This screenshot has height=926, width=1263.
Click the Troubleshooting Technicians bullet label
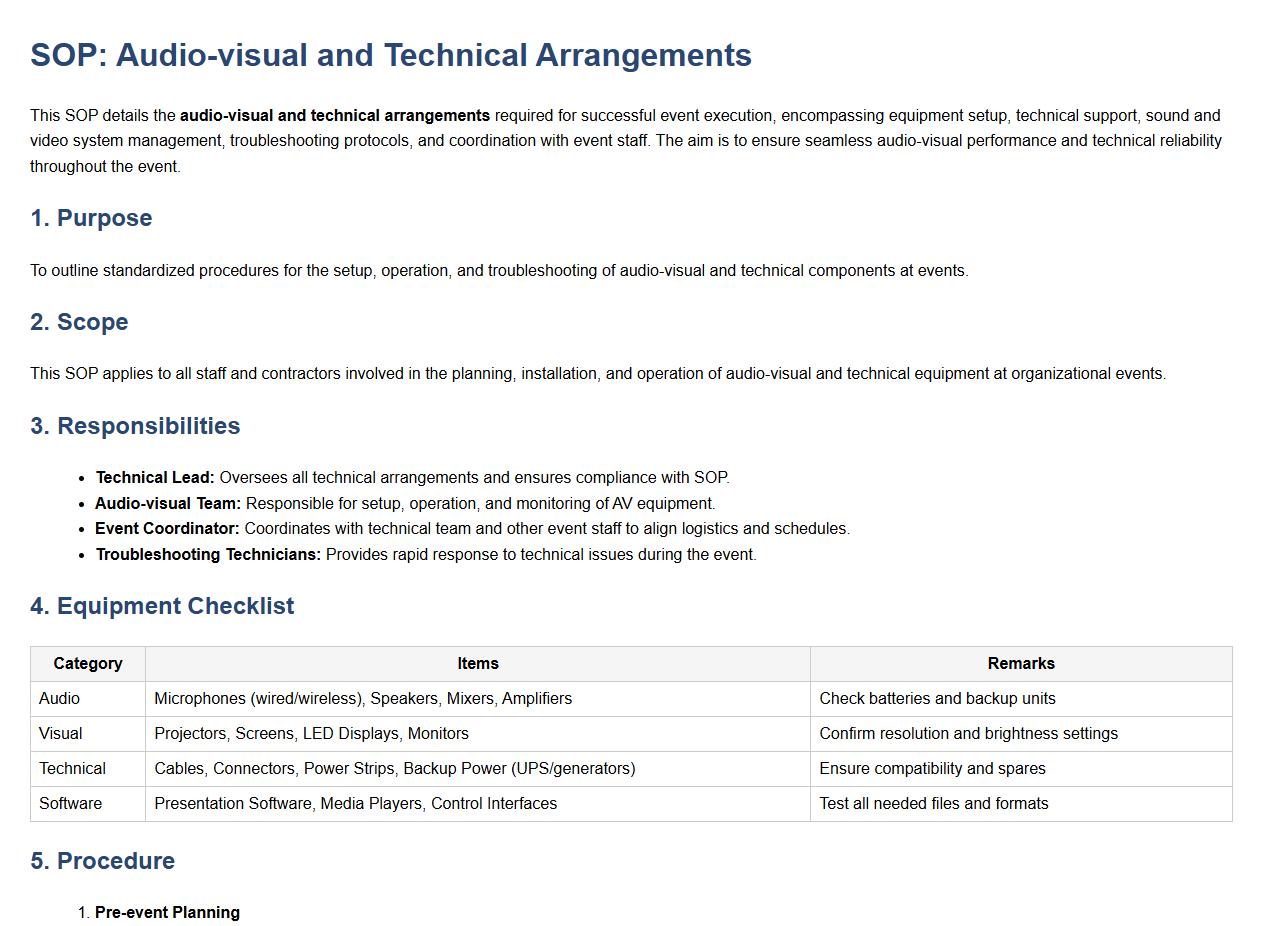pyautogui.click(x=208, y=555)
